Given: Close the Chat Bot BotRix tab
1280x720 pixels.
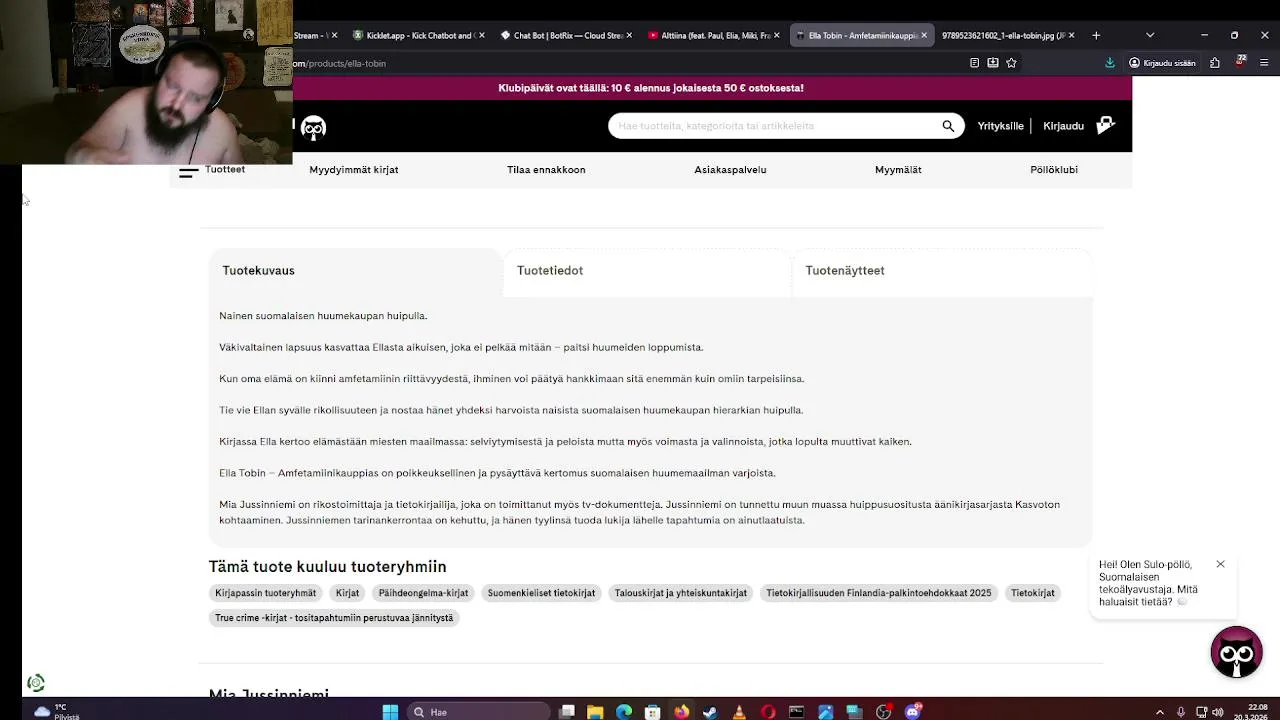Looking at the screenshot, I should (629, 35).
